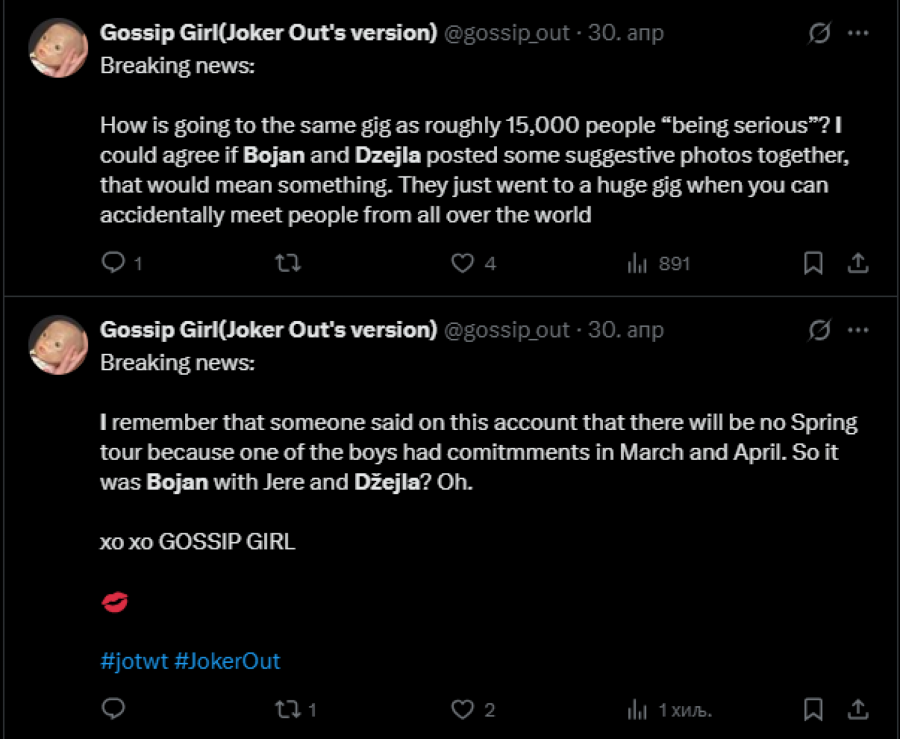The image size is (900, 739).
Task: Like the first tweet with 4 likes
Action: [x=462, y=263]
